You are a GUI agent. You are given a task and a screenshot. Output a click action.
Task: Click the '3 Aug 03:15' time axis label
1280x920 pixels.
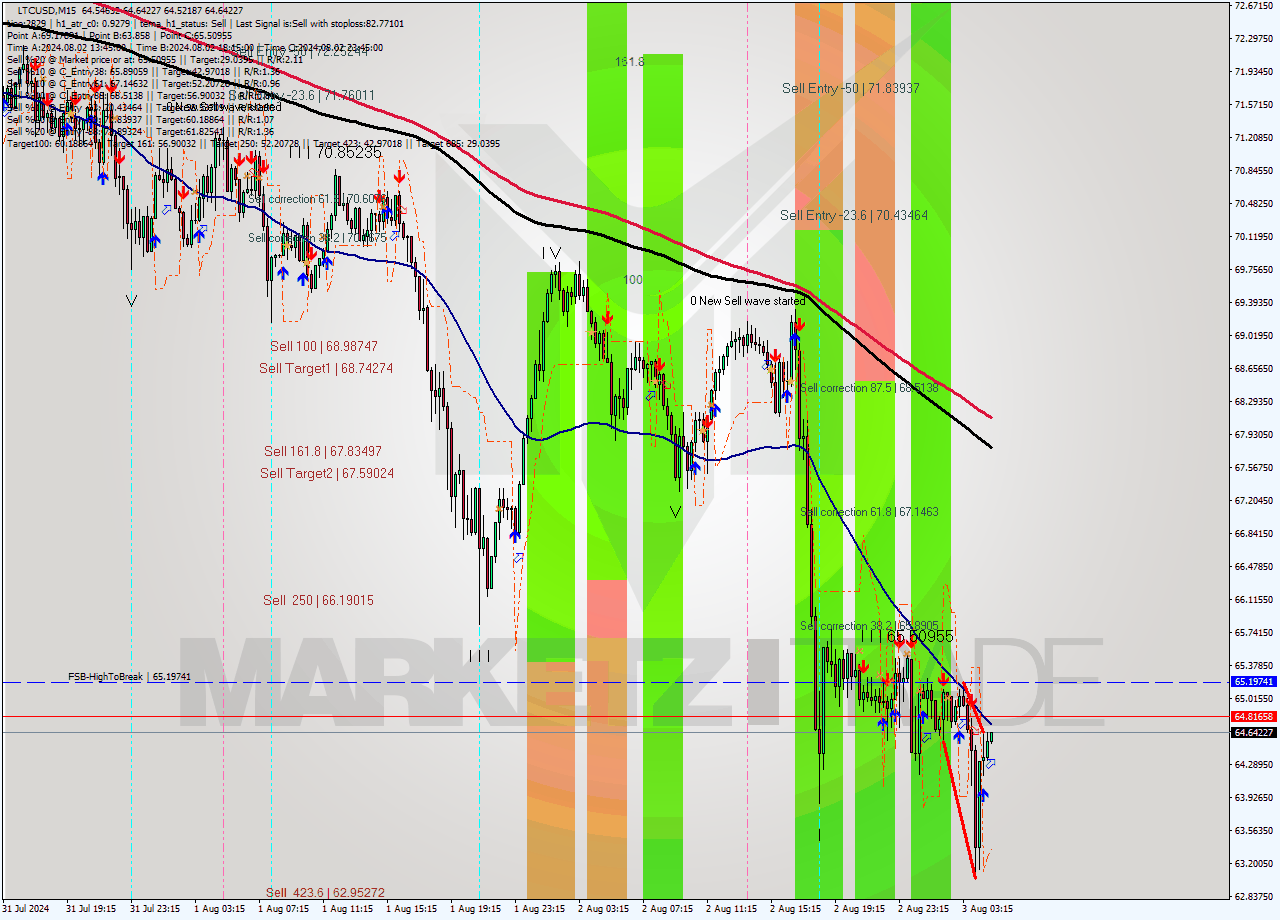pos(987,909)
